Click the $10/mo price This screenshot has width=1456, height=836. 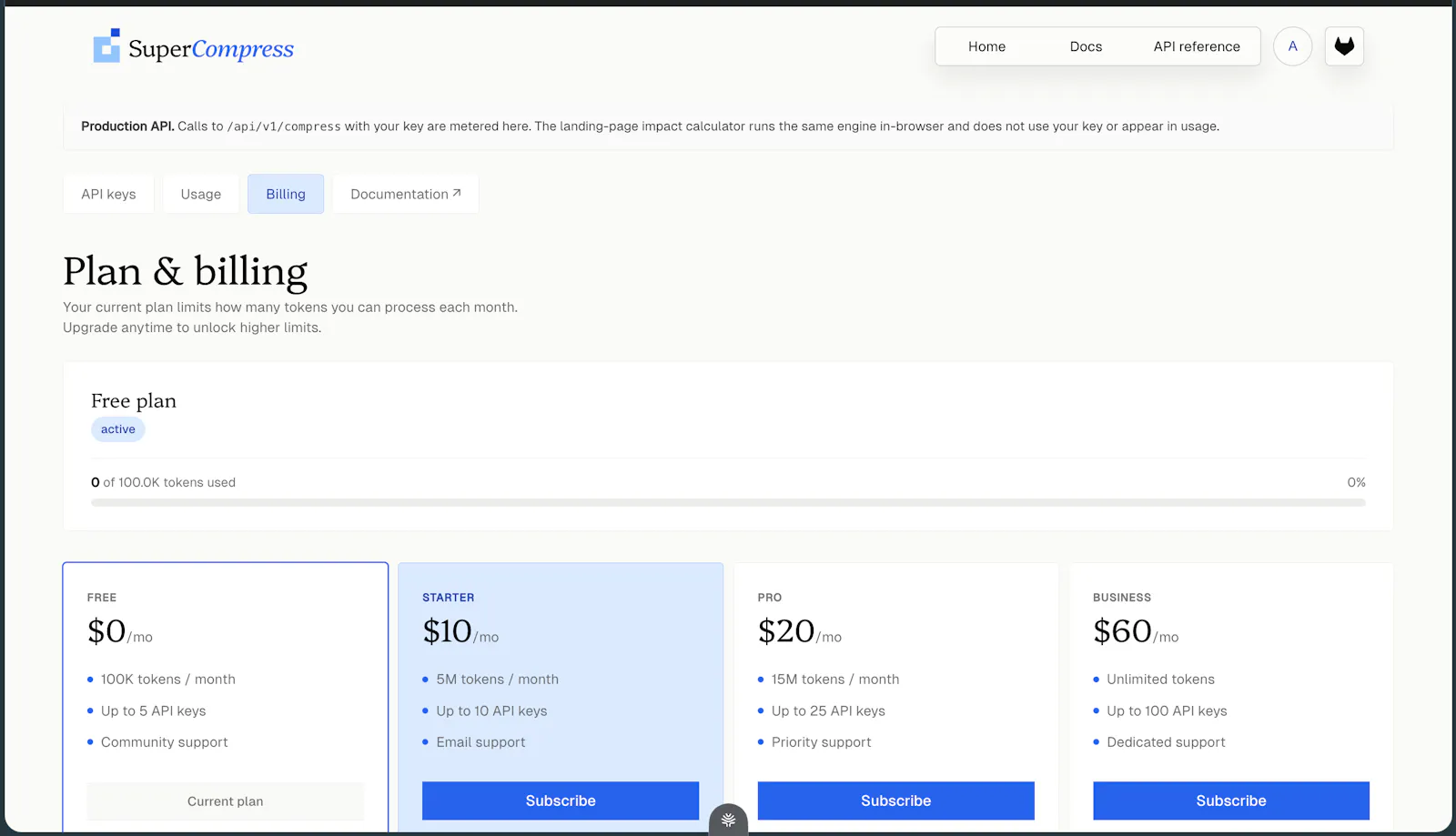coord(460,631)
